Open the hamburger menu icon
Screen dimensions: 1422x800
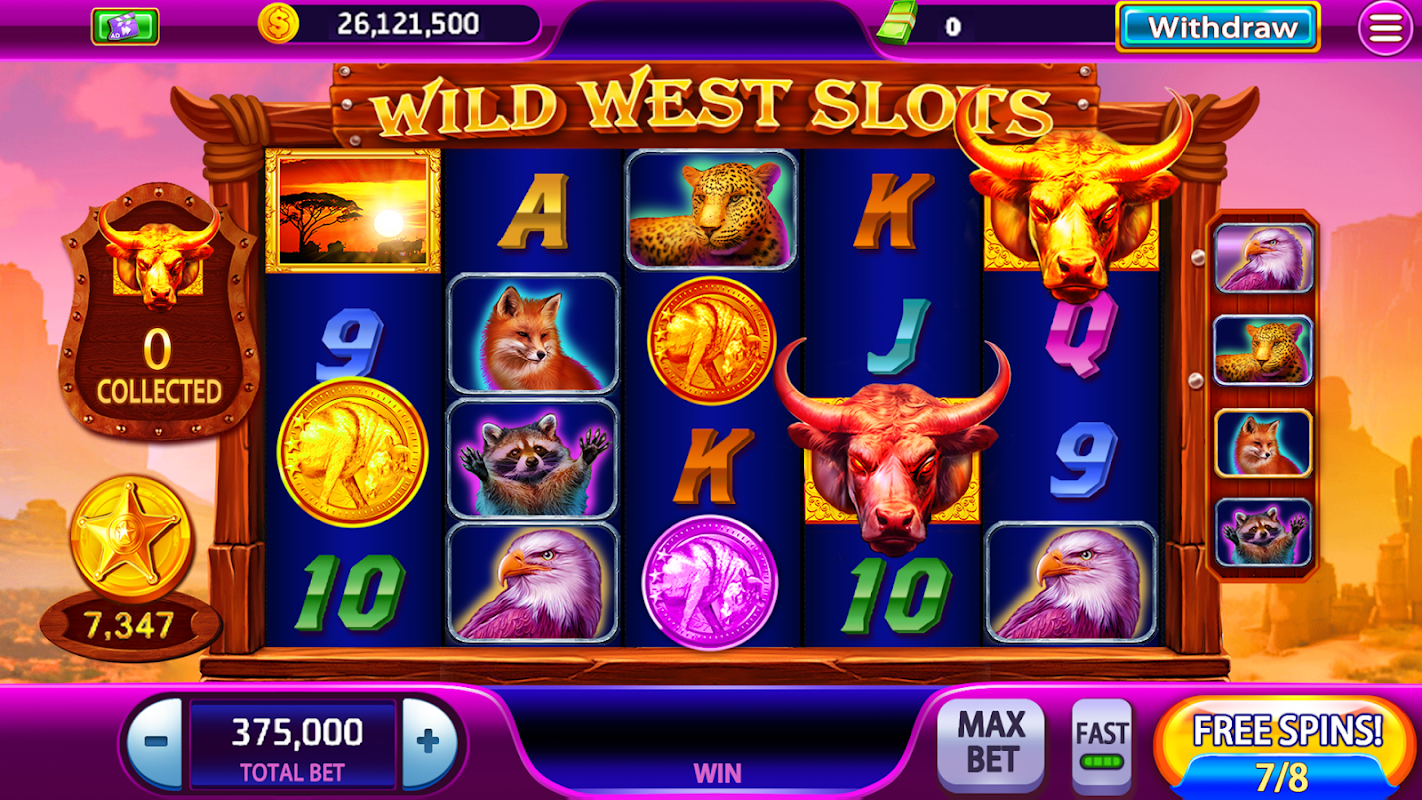[x=1385, y=27]
